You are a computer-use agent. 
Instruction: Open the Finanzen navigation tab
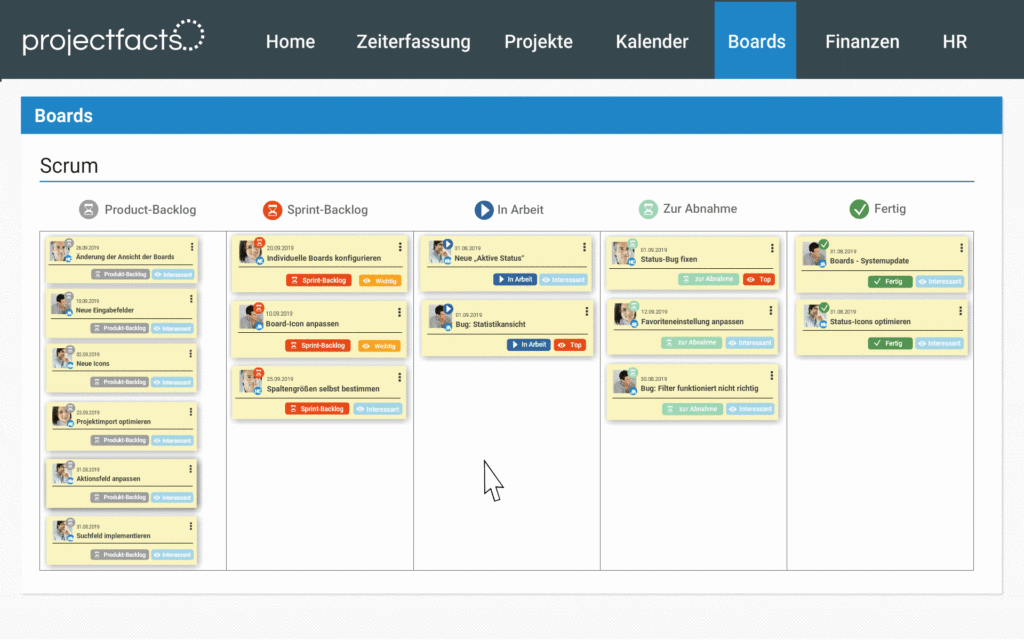(862, 42)
